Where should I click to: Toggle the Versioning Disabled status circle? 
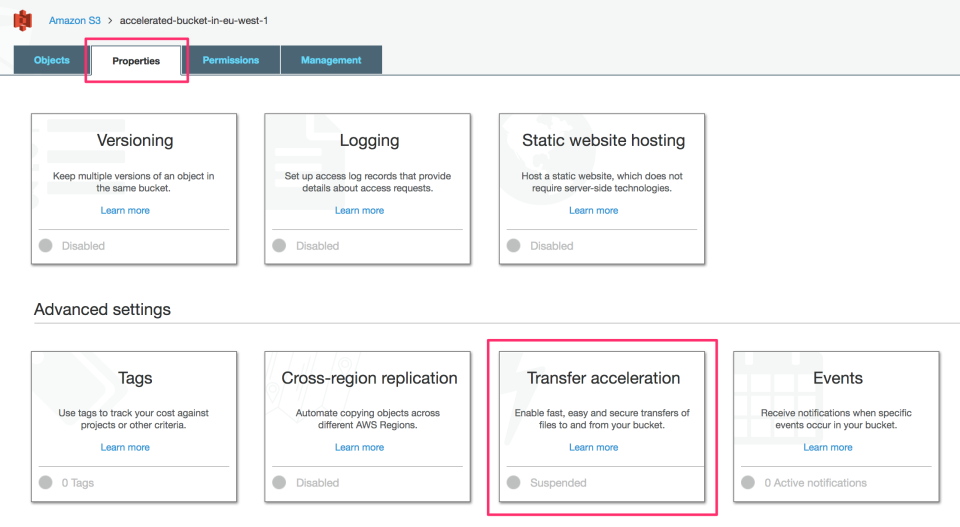click(x=45, y=245)
